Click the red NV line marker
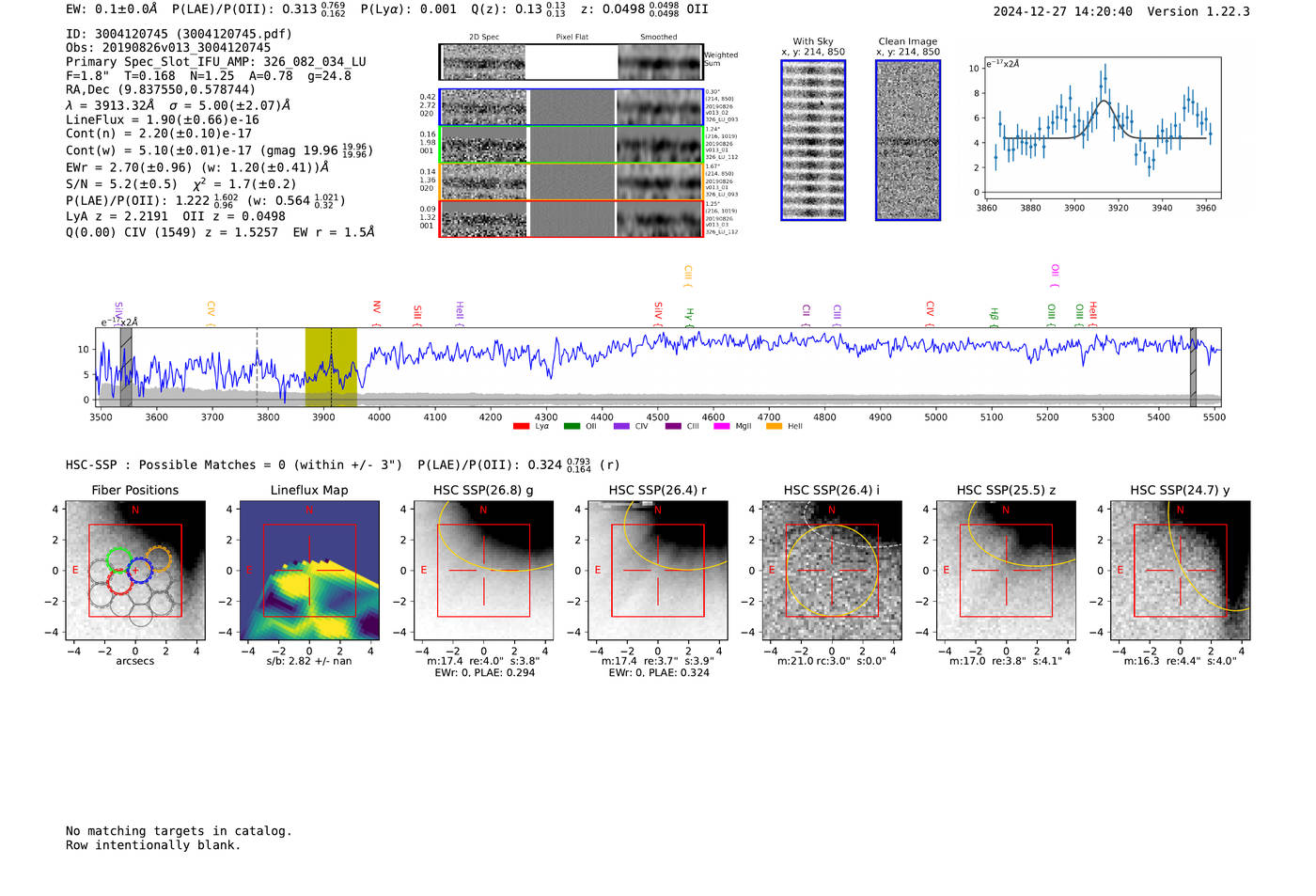 click(x=376, y=314)
